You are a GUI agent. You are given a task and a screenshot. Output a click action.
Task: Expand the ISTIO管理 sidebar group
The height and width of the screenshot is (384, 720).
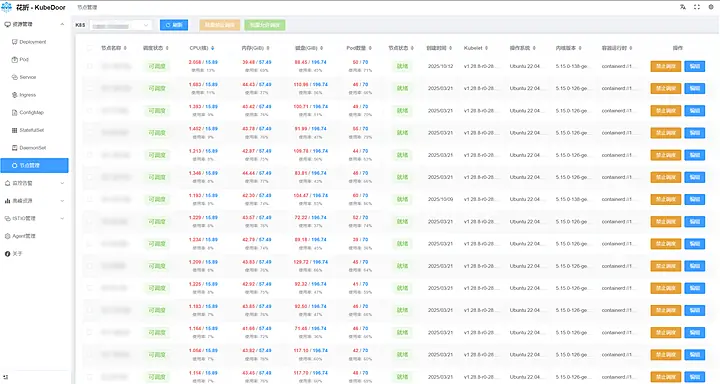[62, 219]
